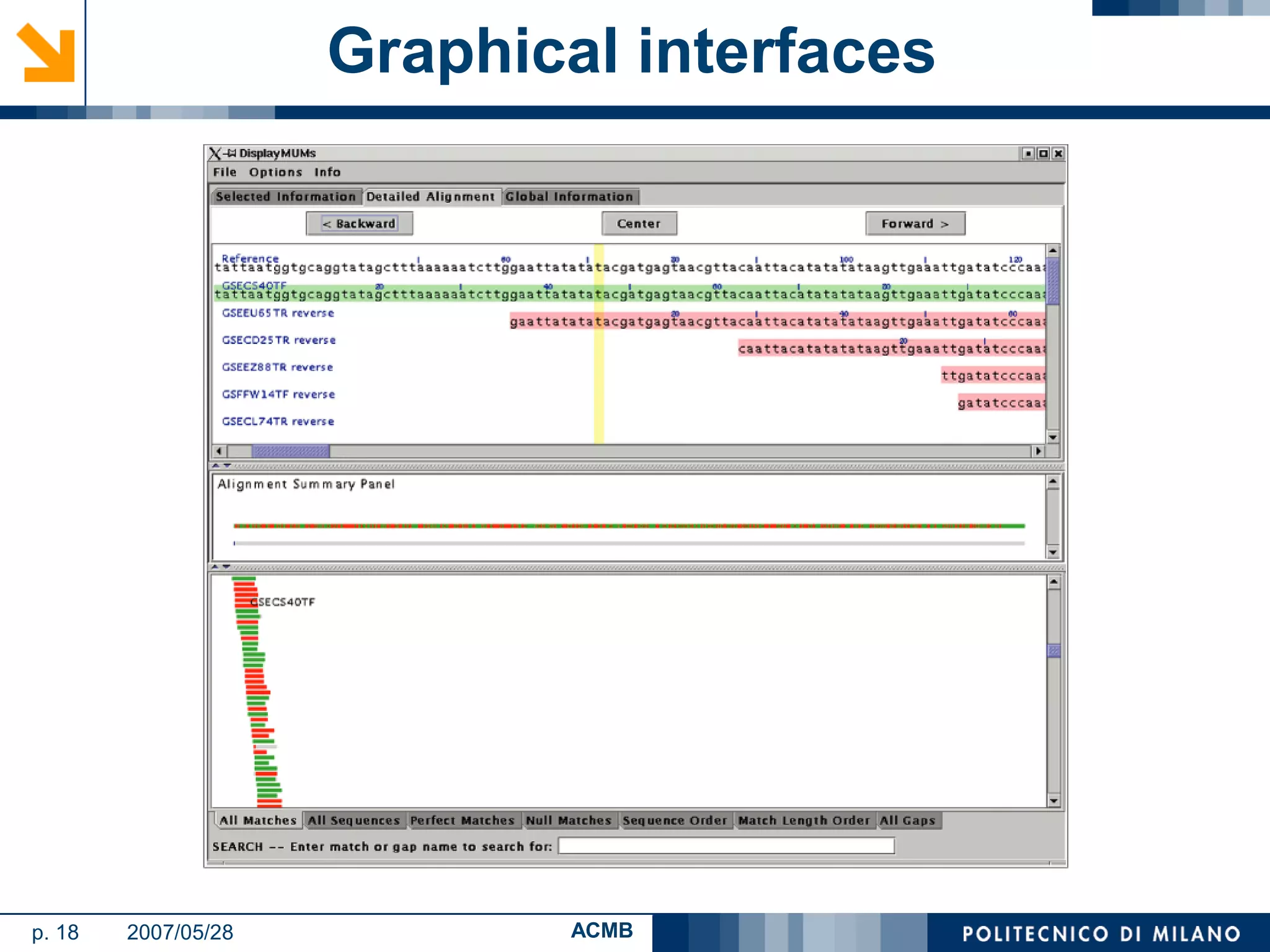
Task: Click the Alignment Summary Panel title
Action: click(x=306, y=484)
